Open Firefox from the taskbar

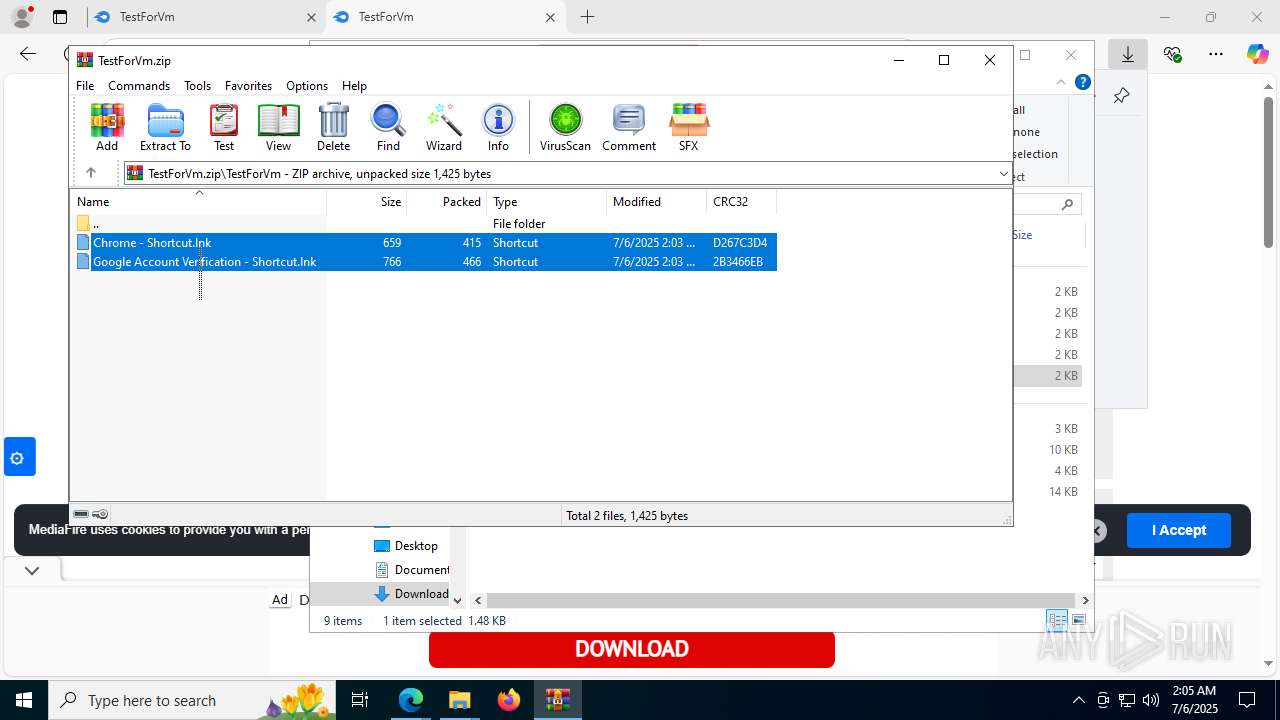point(508,700)
